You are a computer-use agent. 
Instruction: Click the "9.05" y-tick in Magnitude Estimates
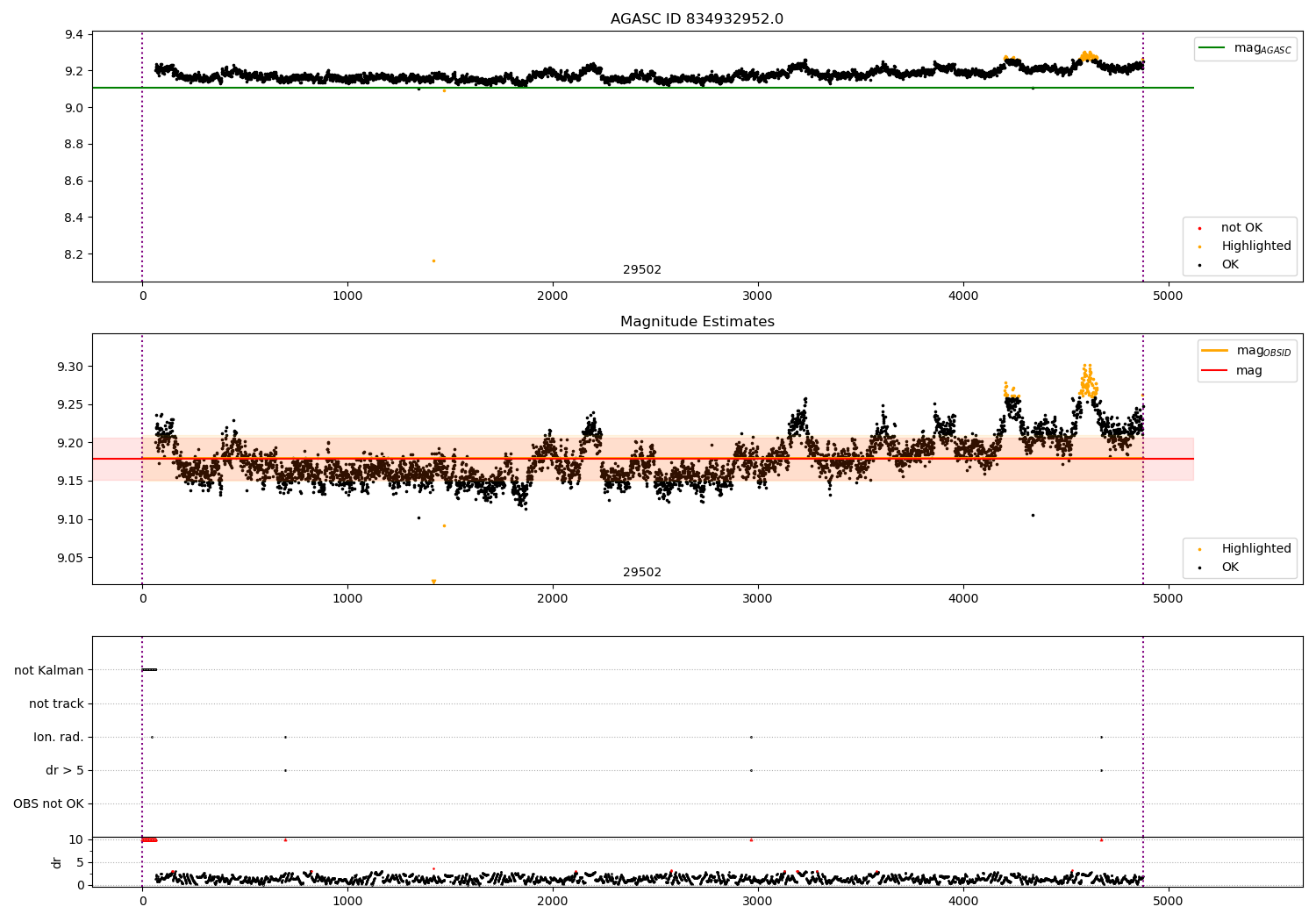[x=71, y=559]
